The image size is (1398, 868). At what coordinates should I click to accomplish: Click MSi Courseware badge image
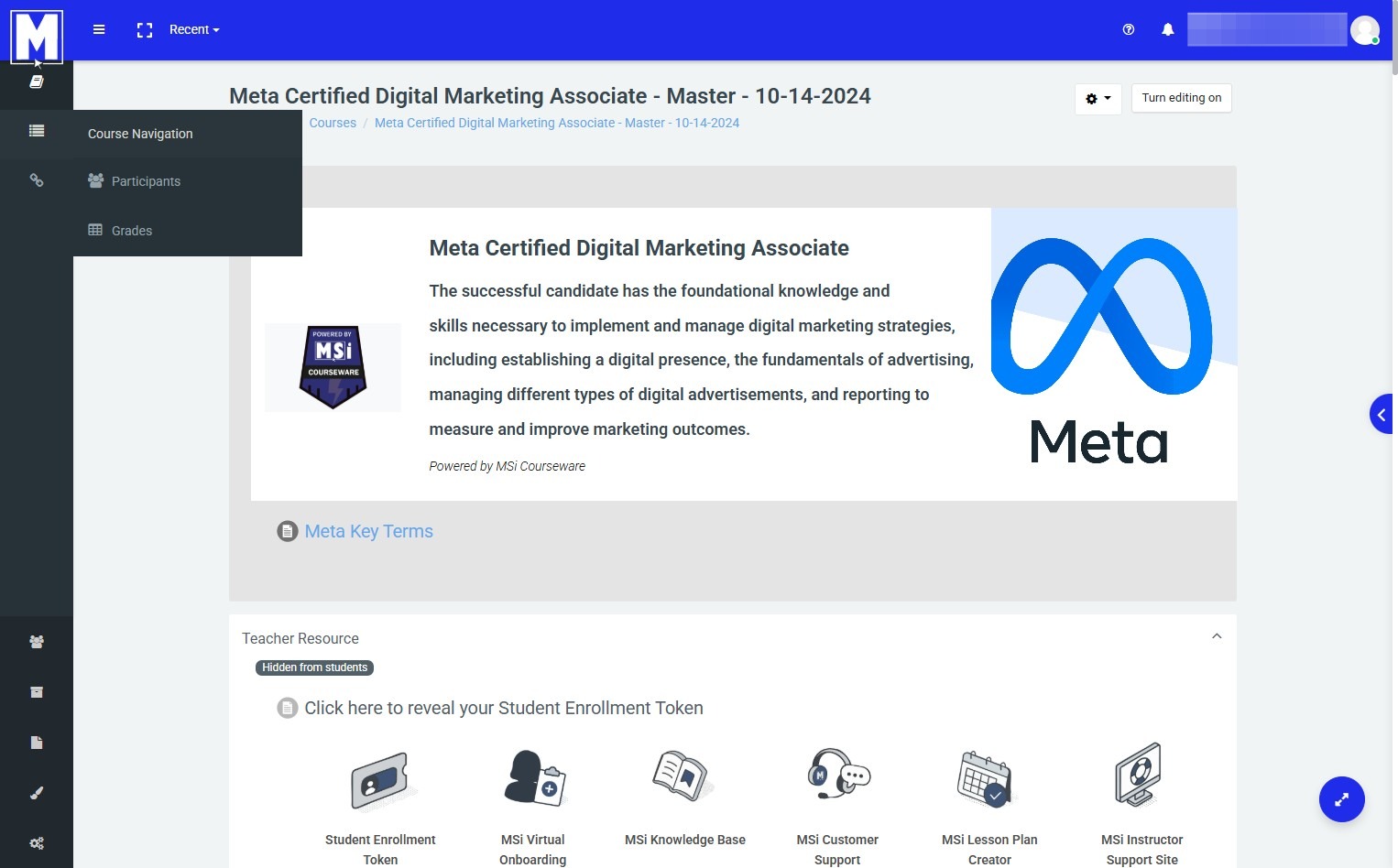tap(333, 367)
